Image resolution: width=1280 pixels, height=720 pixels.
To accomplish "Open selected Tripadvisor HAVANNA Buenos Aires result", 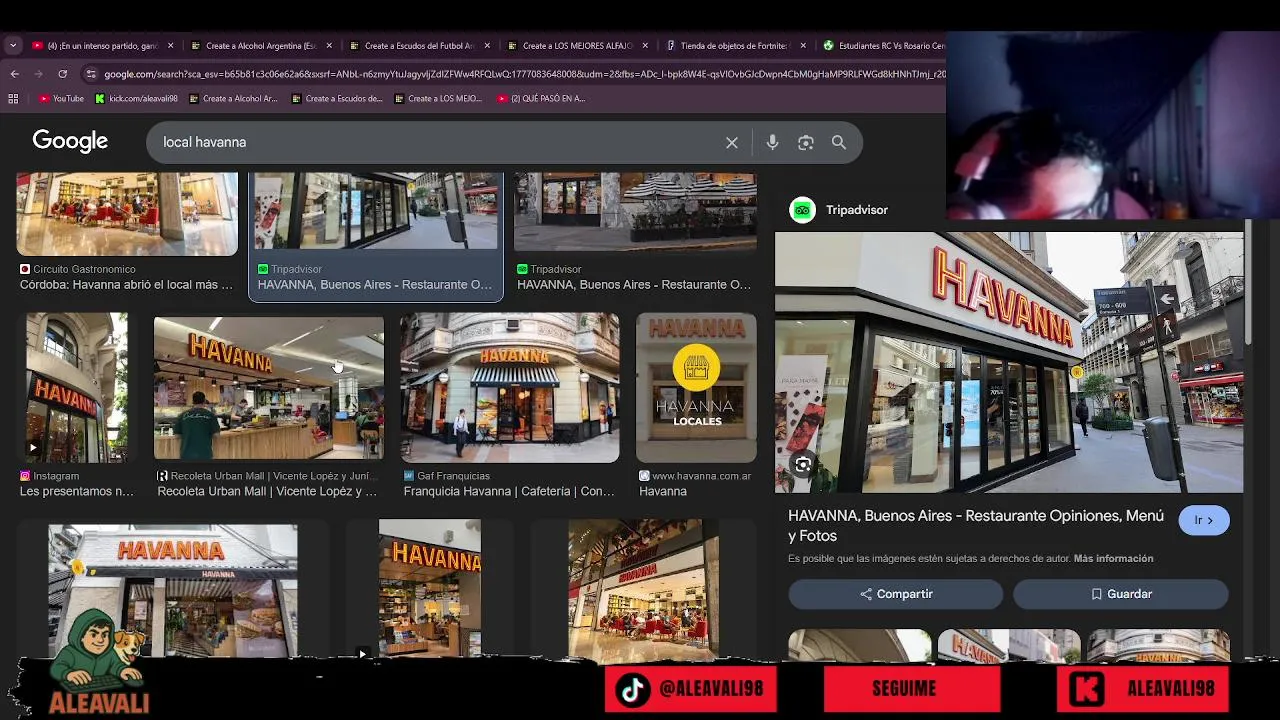I will (x=376, y=211).
